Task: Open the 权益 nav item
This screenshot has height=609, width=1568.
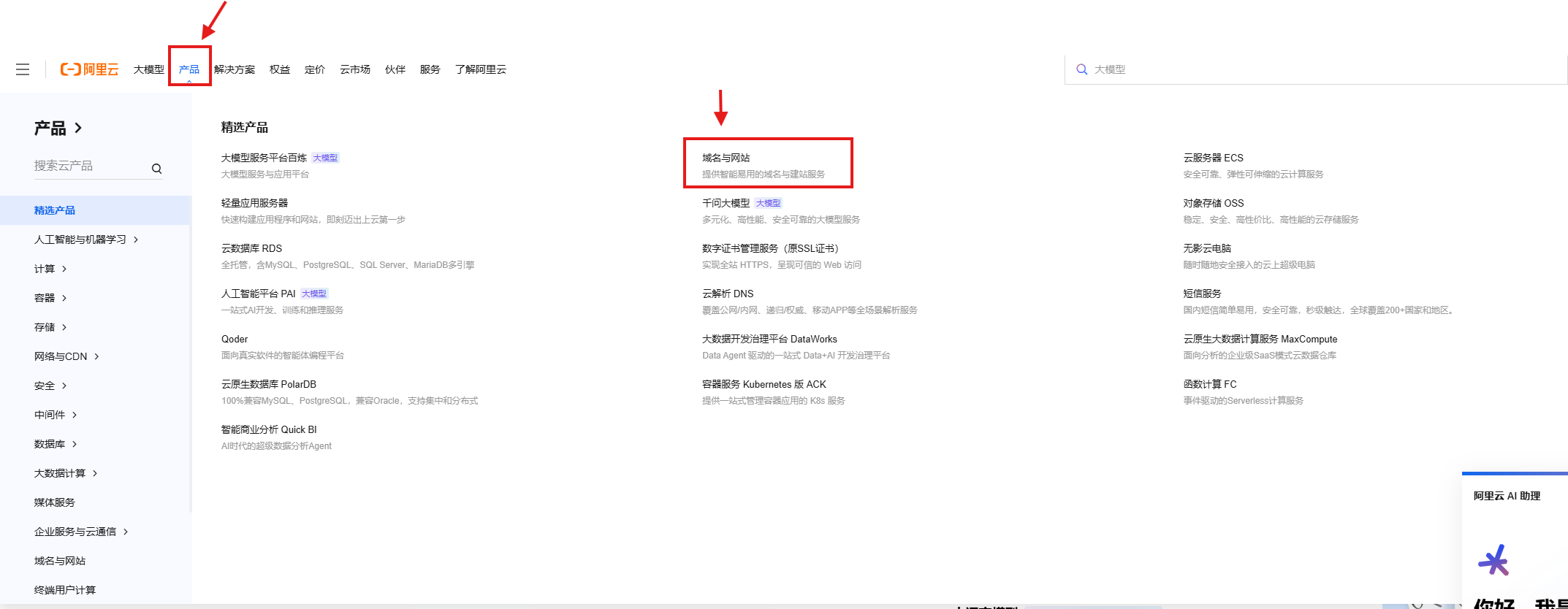Action: [x=280, y=69]
